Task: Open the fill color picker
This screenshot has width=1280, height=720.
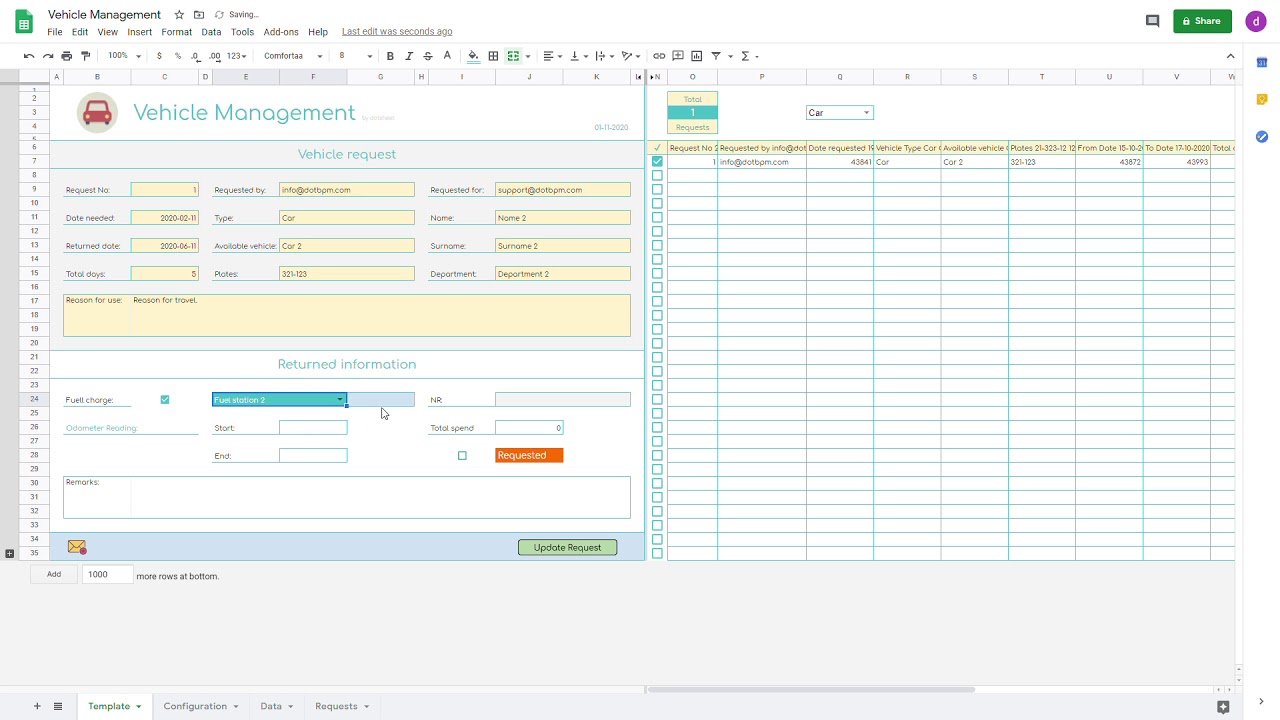Action: point(474,56)
